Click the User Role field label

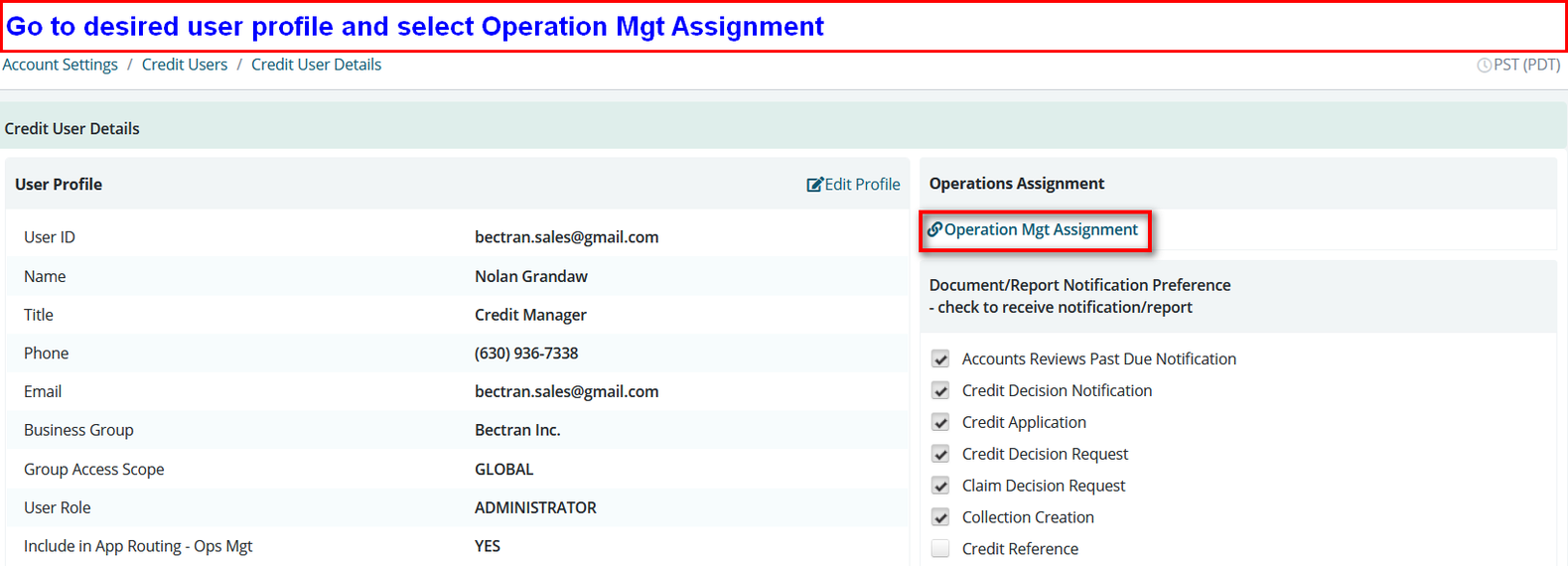[57, 507]
